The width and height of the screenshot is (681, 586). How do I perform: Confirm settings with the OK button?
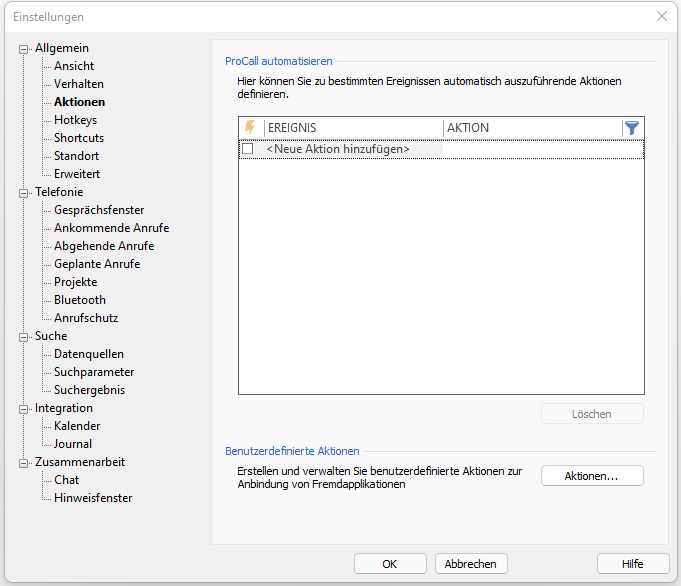390,564
